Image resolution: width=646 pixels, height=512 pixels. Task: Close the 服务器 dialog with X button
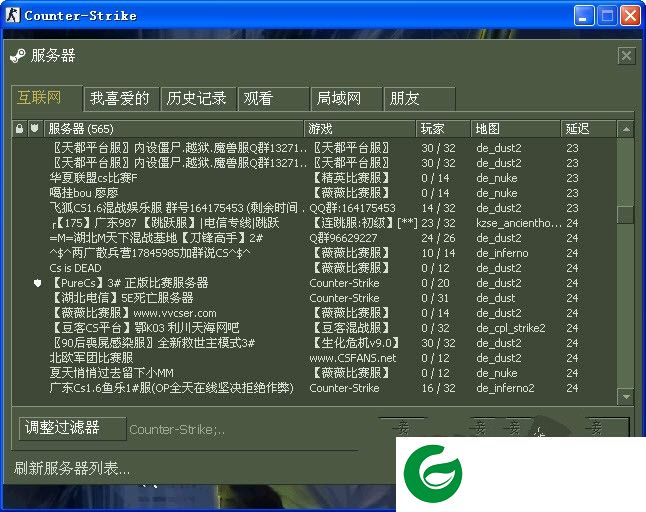[x=626, y=56]
